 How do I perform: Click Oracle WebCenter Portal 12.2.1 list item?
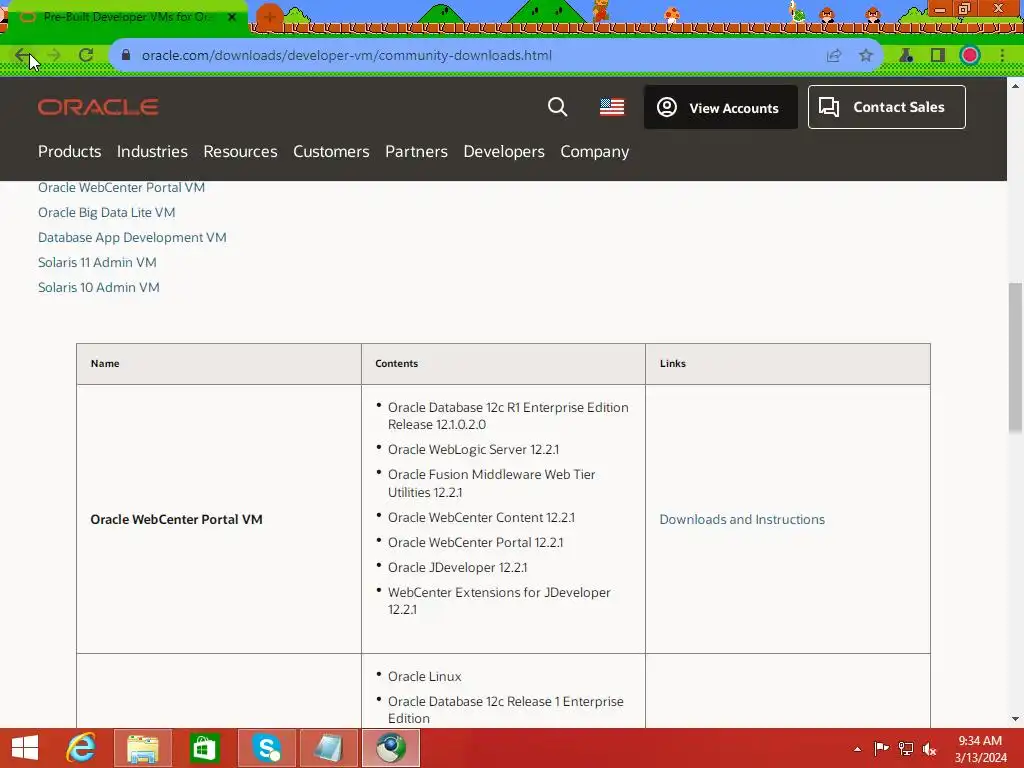(x=475, y=542)
